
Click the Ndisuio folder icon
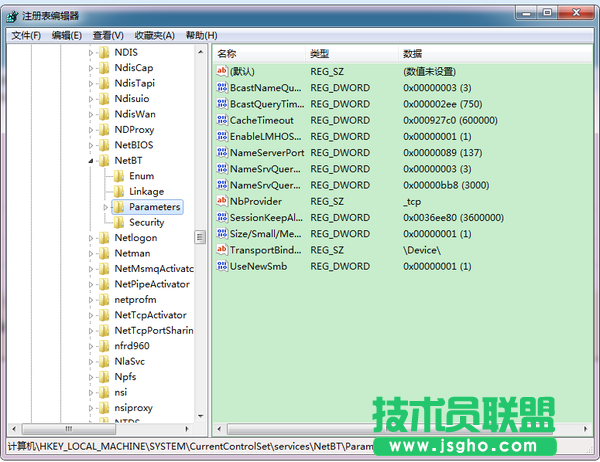104,98
